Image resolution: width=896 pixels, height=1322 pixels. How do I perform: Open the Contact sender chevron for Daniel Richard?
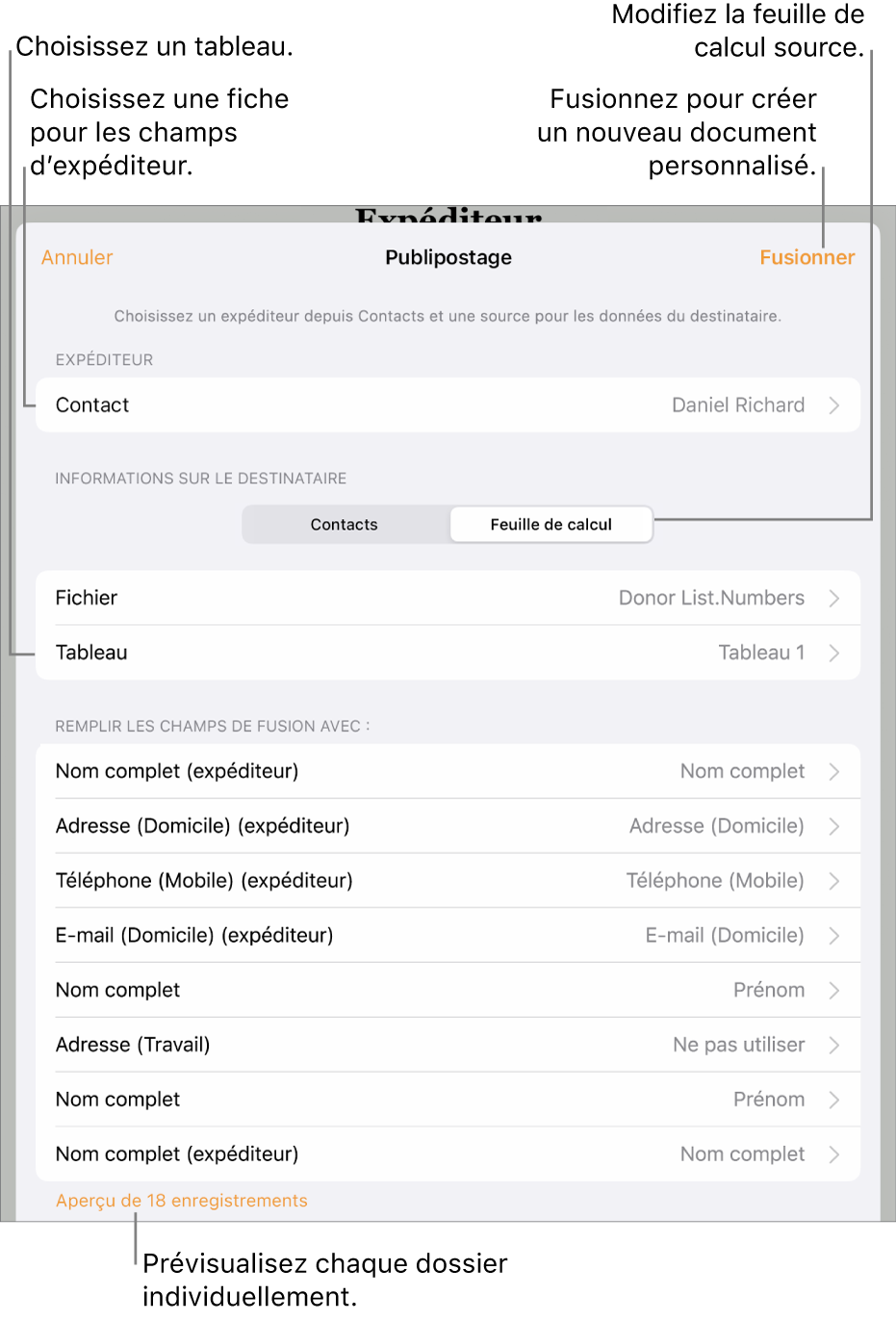coord(835,404)
